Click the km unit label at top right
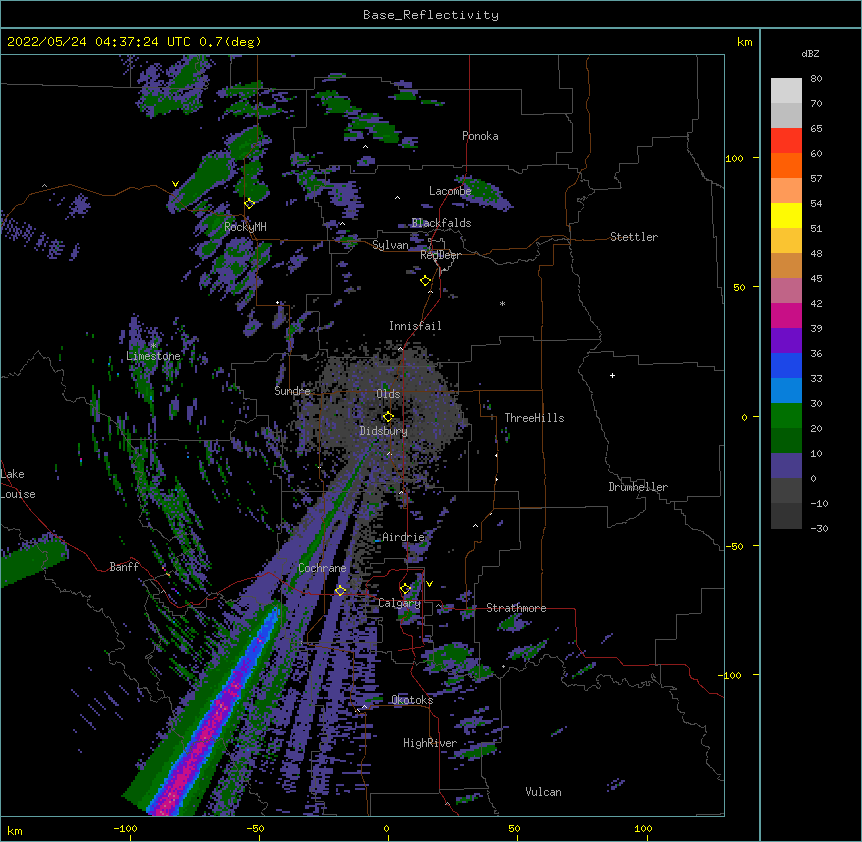Screen dimensions: 862x842 tap(744, 42)
